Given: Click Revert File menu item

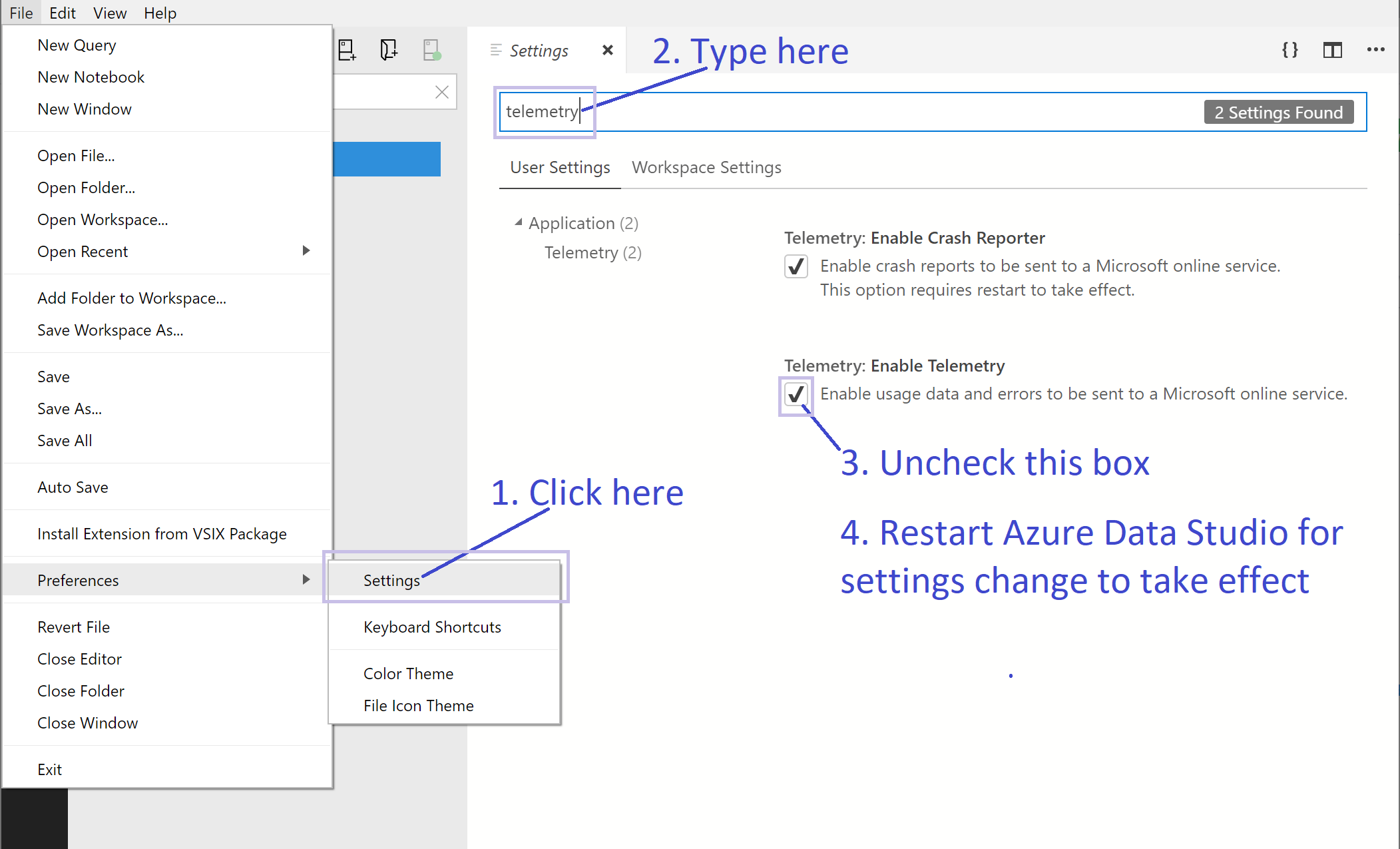Looking at the screenshot, I should tap(167, 627).
